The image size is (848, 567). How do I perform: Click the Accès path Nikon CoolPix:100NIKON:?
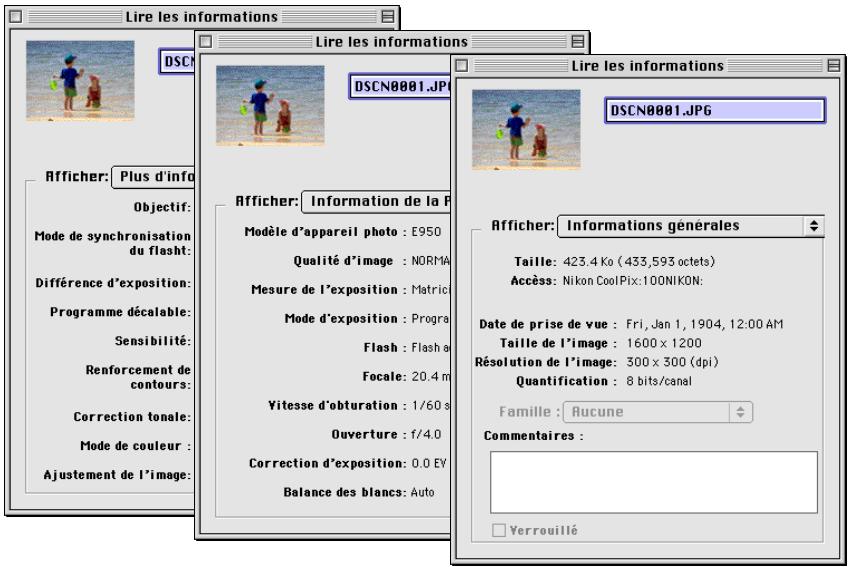click(x=633, y=281)
